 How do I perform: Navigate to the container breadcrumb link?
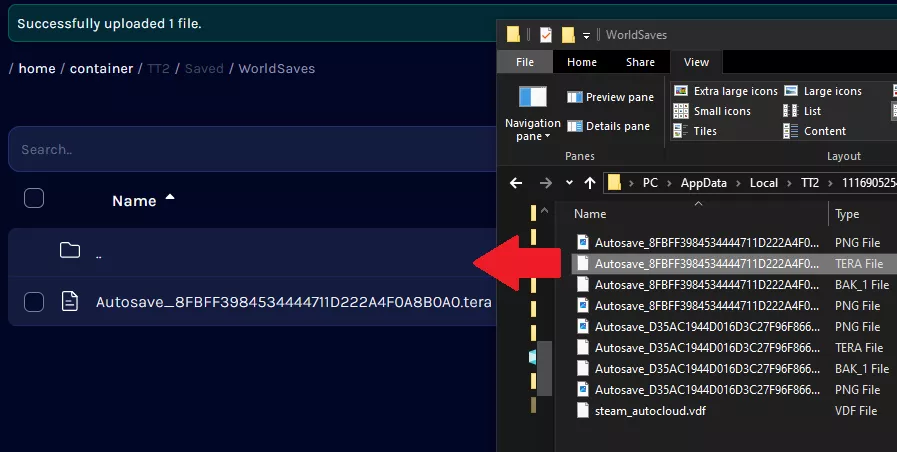101,68
